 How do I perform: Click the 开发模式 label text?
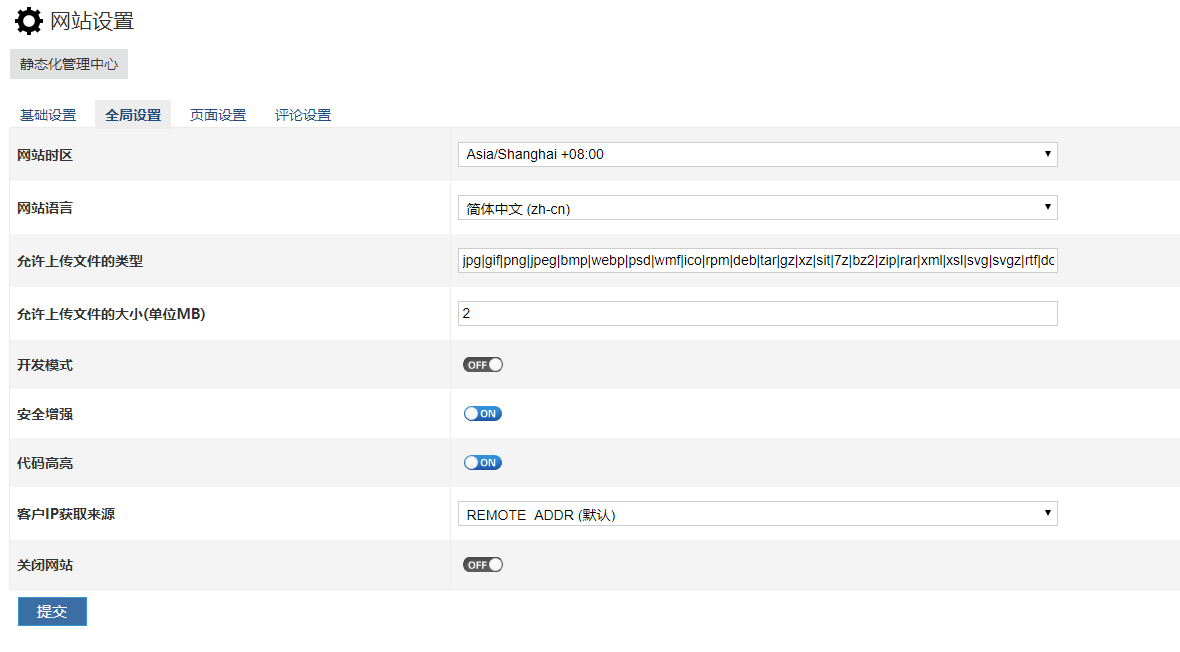tap(45, 365)
